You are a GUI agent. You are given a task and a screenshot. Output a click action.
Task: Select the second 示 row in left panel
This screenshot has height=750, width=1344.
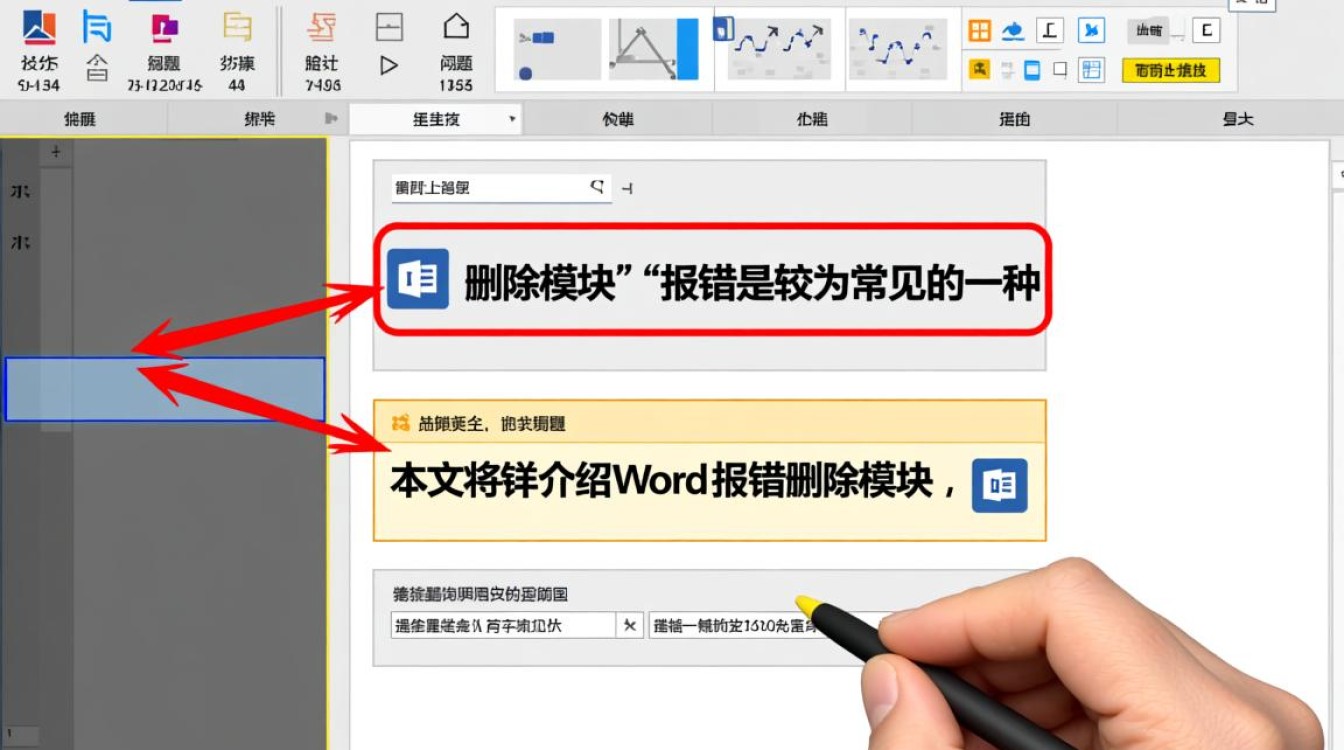coord(20,242)
